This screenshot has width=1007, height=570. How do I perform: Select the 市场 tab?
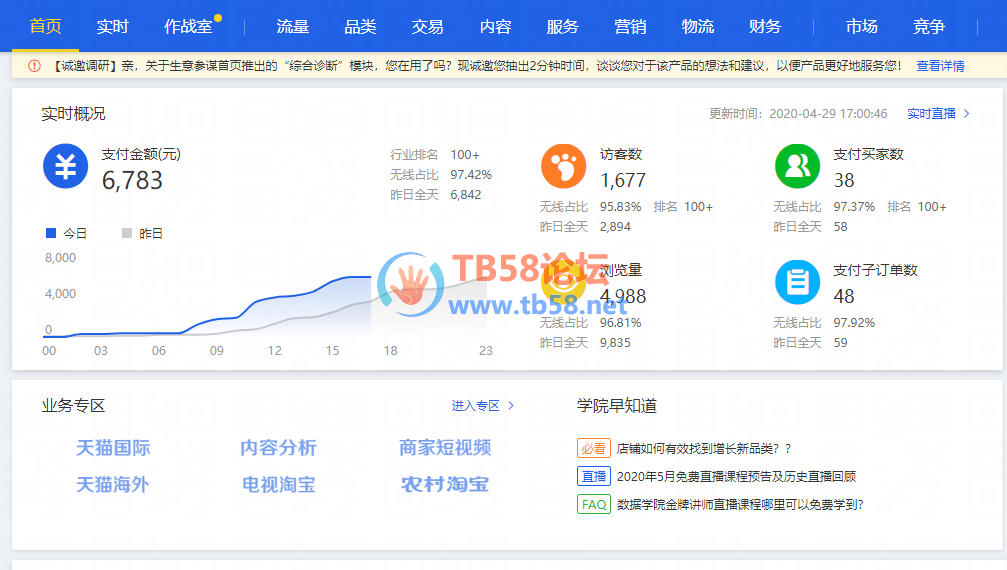(x=861, y=26)
